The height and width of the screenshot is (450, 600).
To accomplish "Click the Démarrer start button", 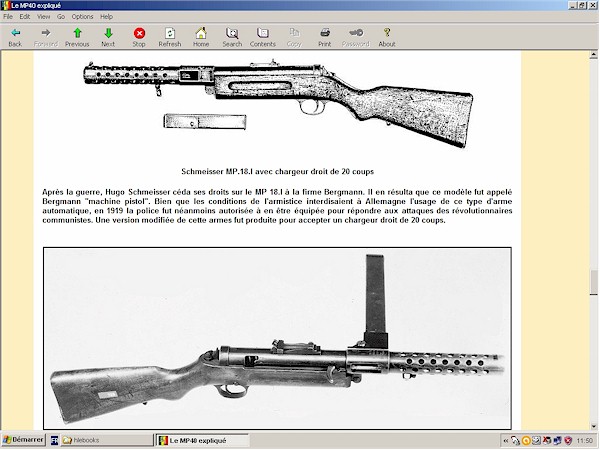I will tap(23, 440).
